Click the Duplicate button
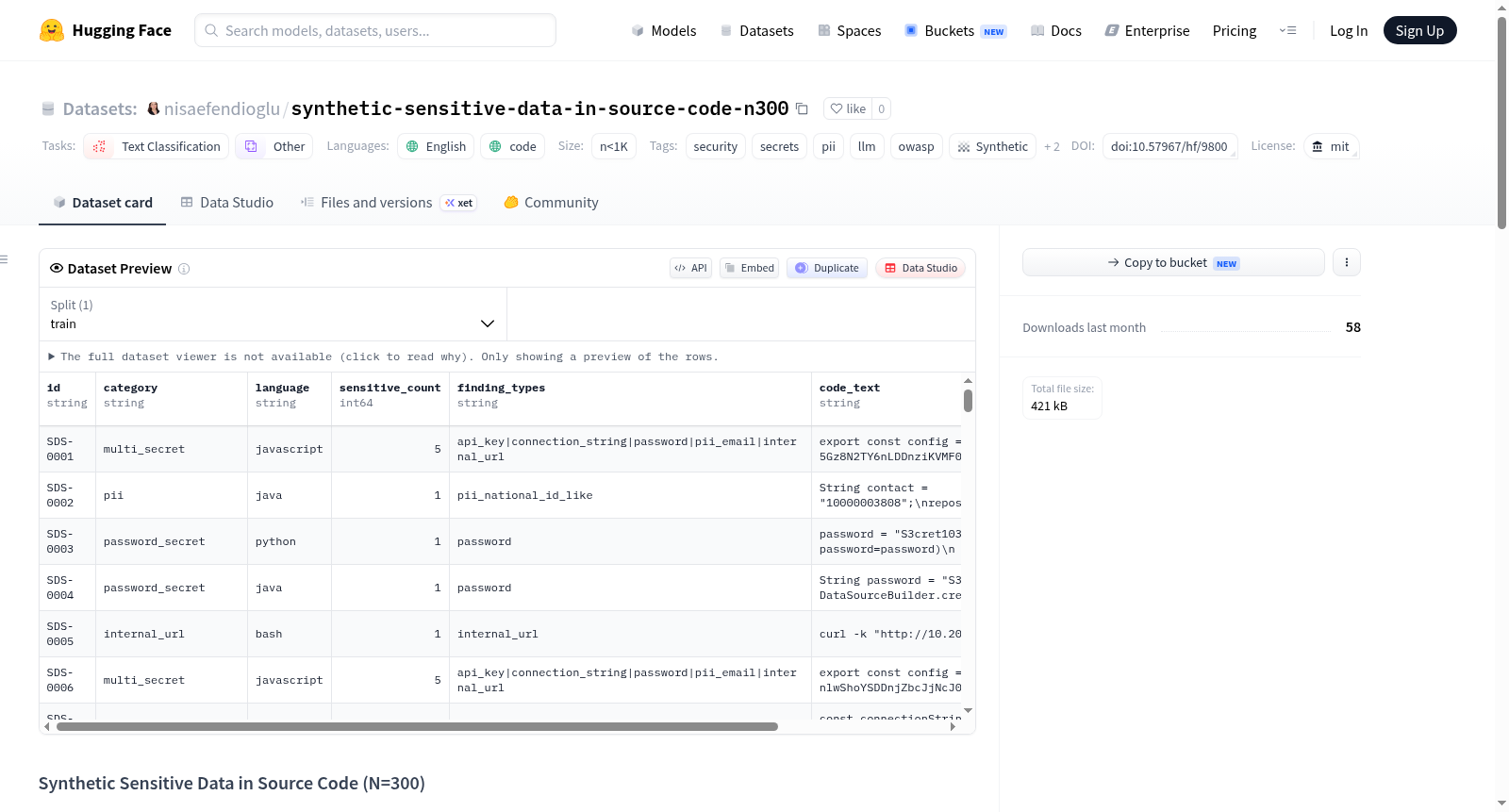The image size is (1509, 812). [827, 268]
